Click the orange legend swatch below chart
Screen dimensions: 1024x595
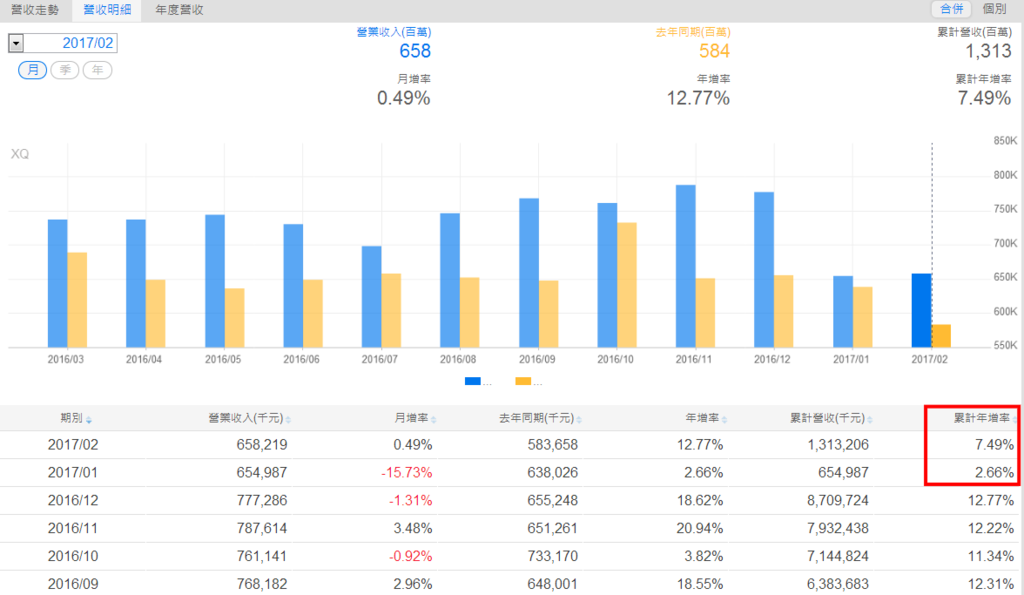522,381
